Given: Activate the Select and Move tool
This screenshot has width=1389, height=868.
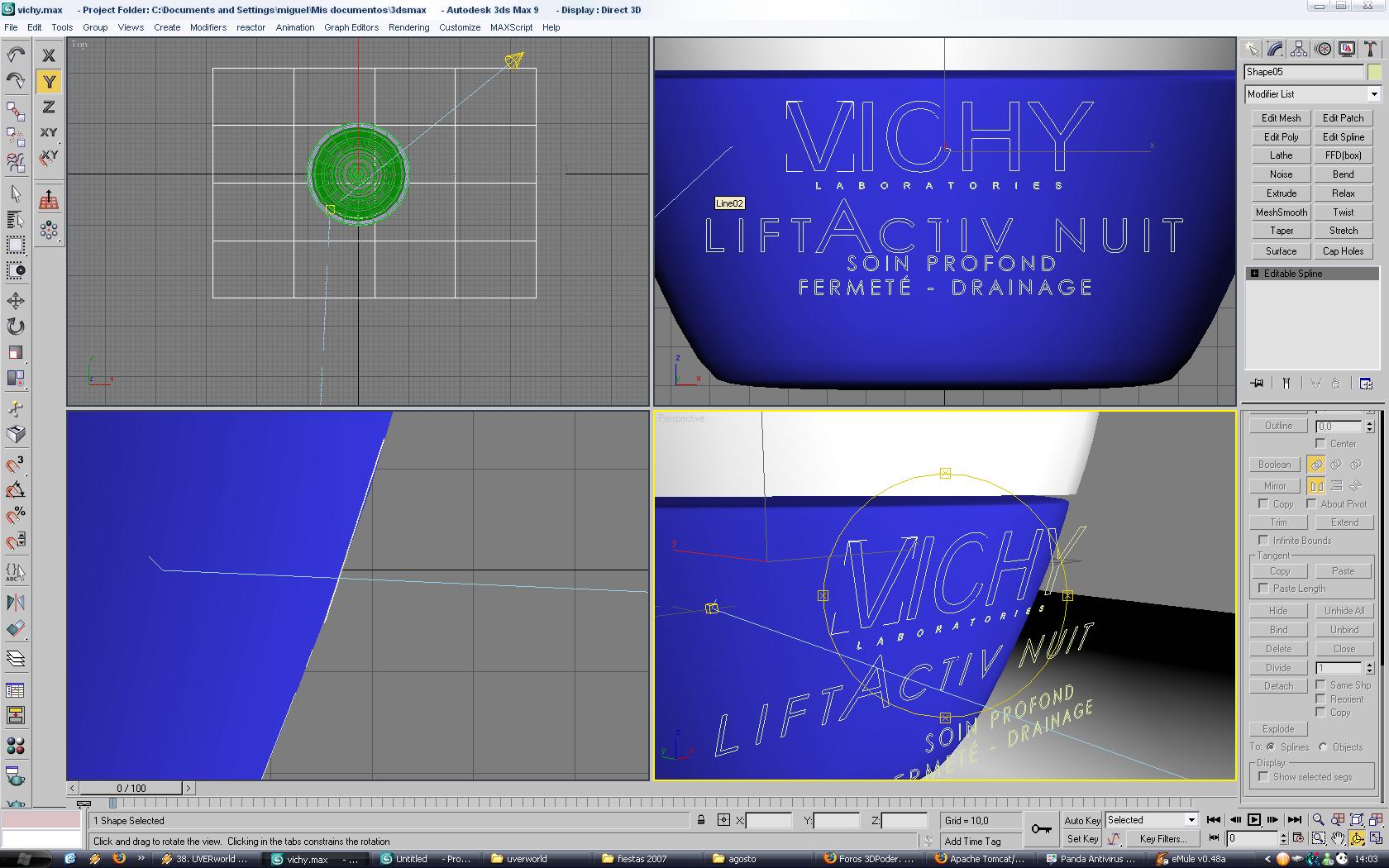Looking at the screenshot, I should (16, 300).
